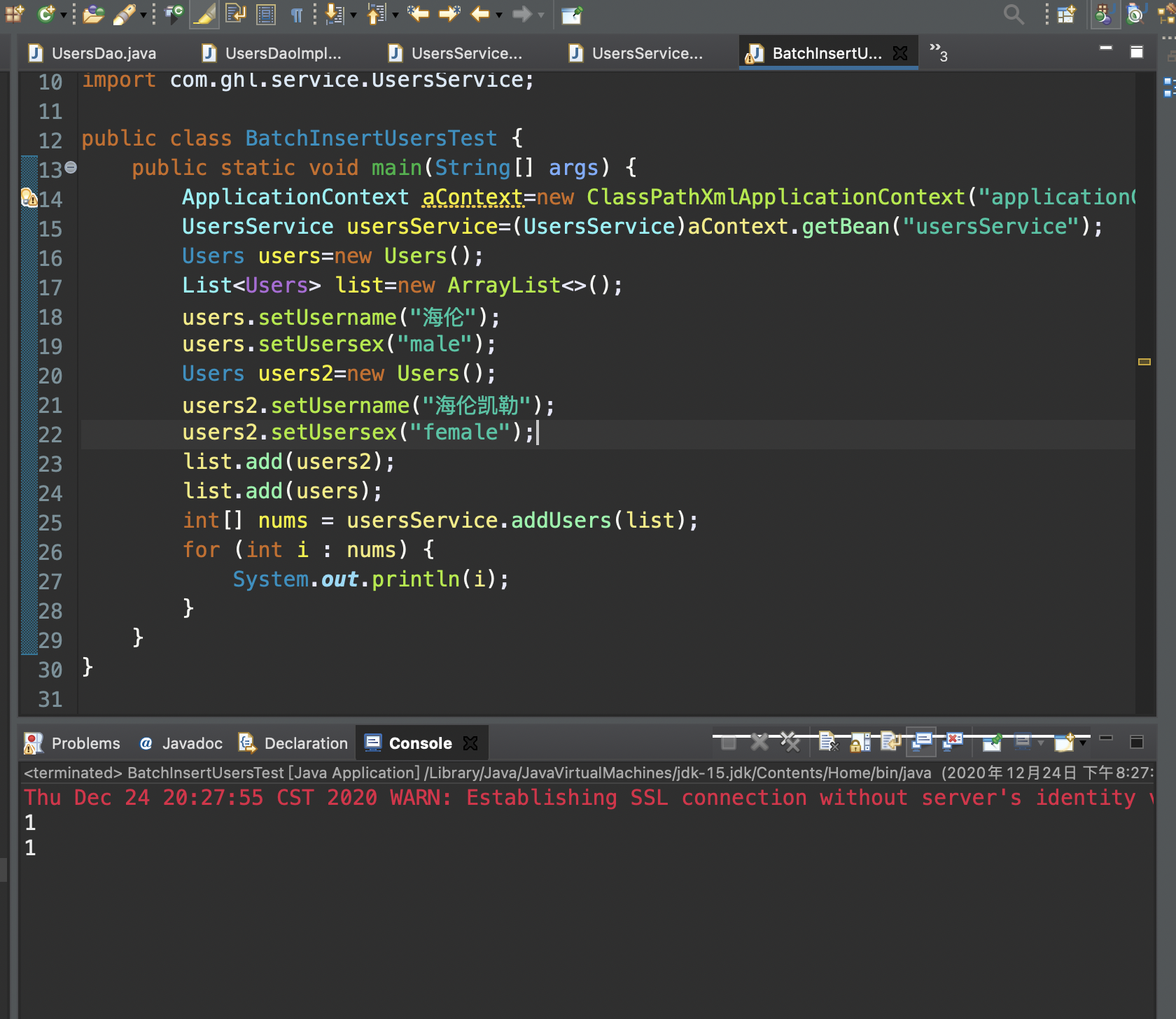Toggle Mark Occurrences highlighter
1176x1019 pixels.
[204, 14]
